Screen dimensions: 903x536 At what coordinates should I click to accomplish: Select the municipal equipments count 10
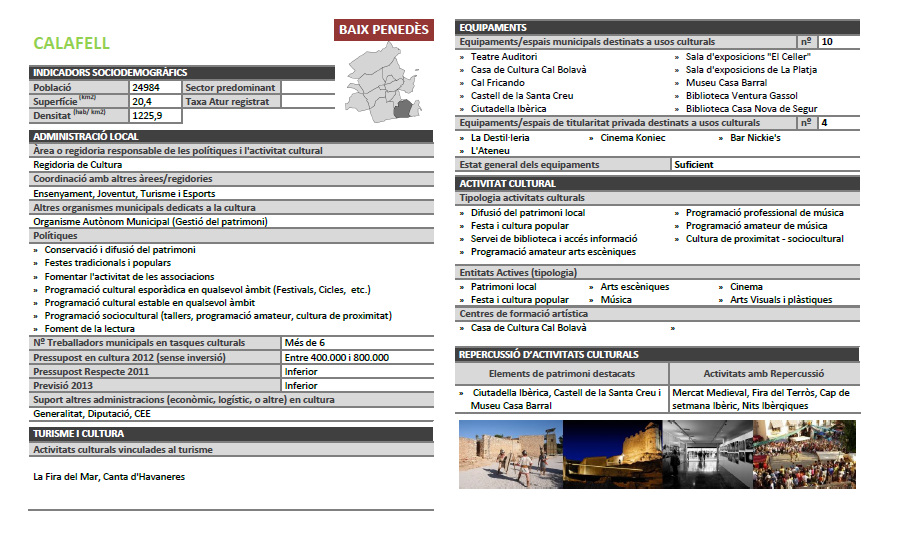827,41
